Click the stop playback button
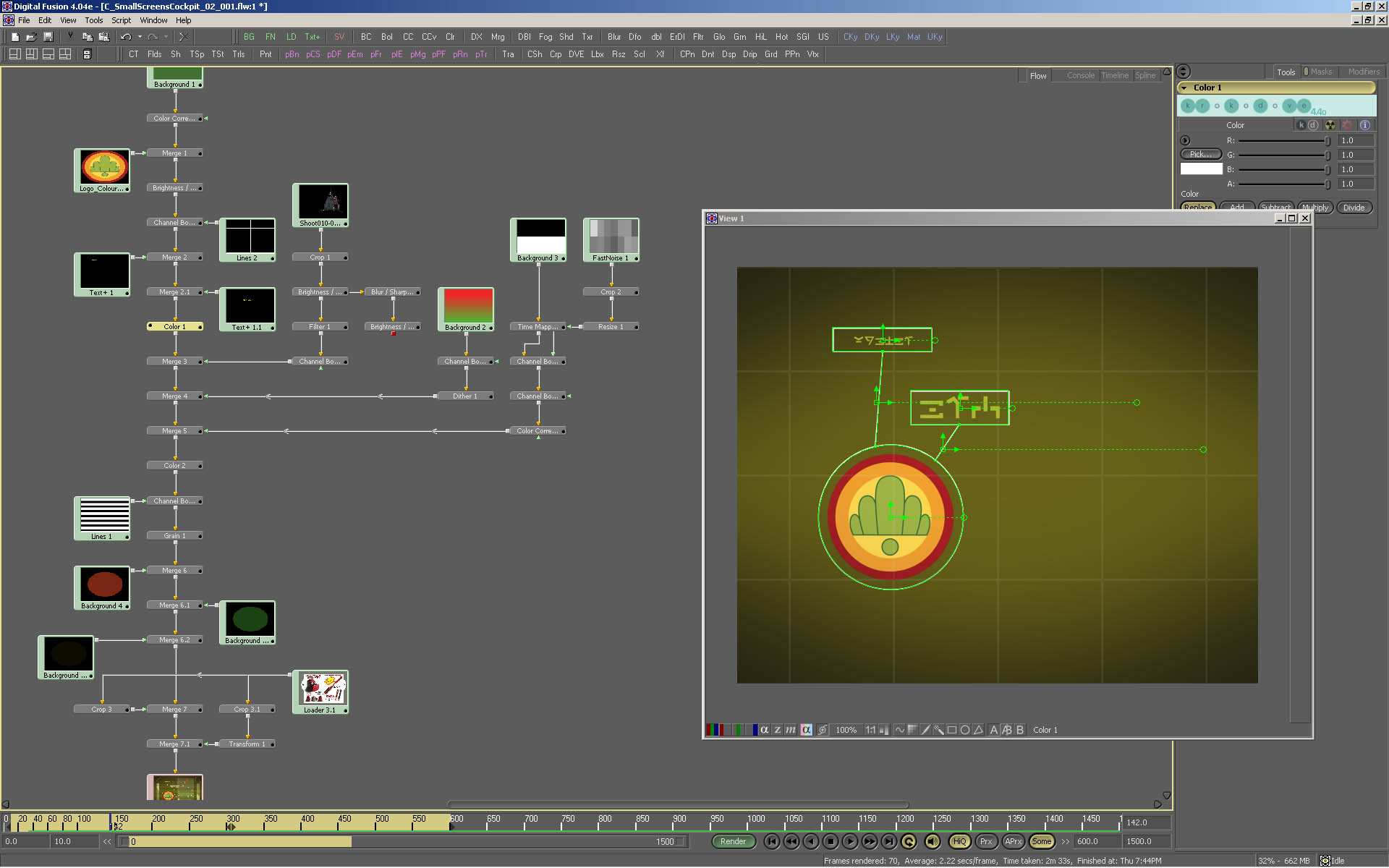This screenshot has height=868, width=1389. point(831,841)
